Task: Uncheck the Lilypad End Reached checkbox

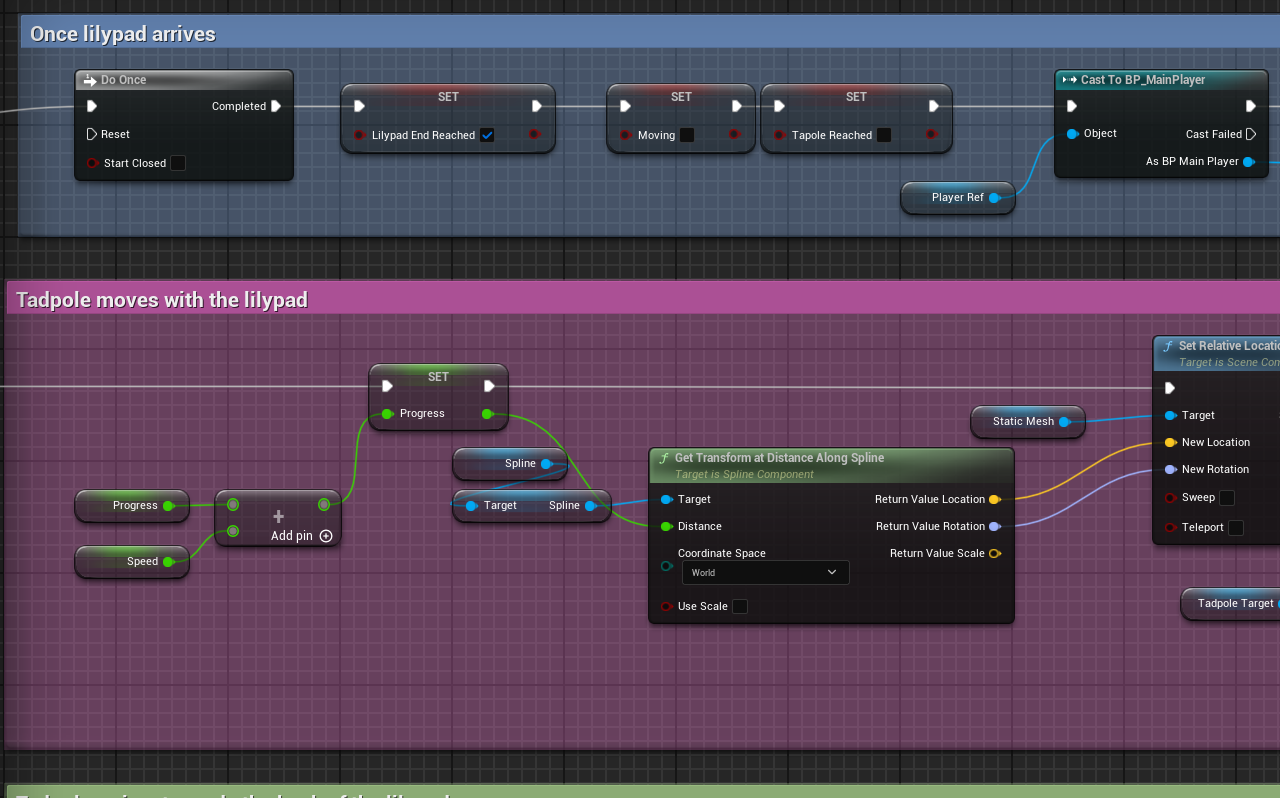Action: [487, 135]
